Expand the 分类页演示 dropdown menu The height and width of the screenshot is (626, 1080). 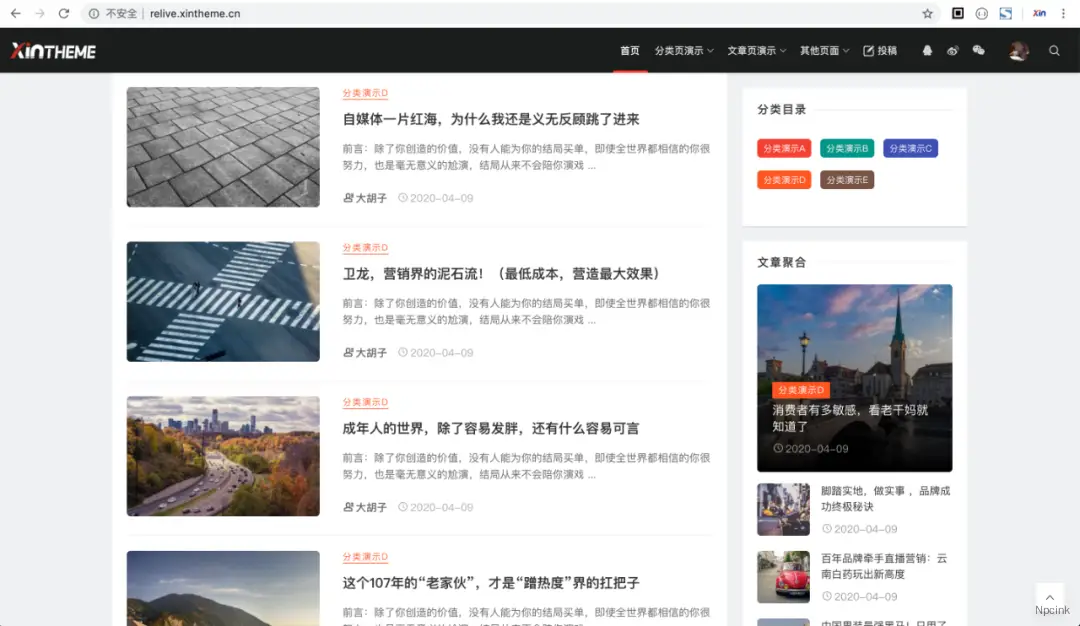(684, 50)
